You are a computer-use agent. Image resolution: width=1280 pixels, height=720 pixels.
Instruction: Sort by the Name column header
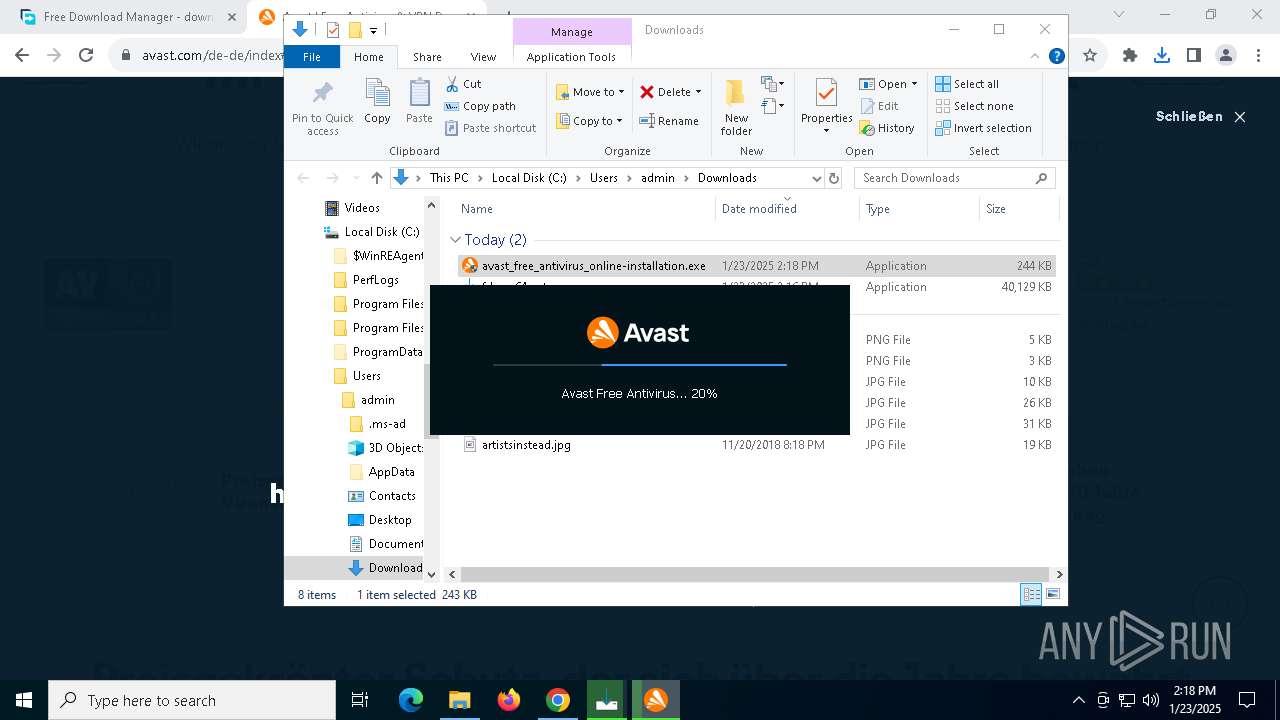(x=586, y=209)
